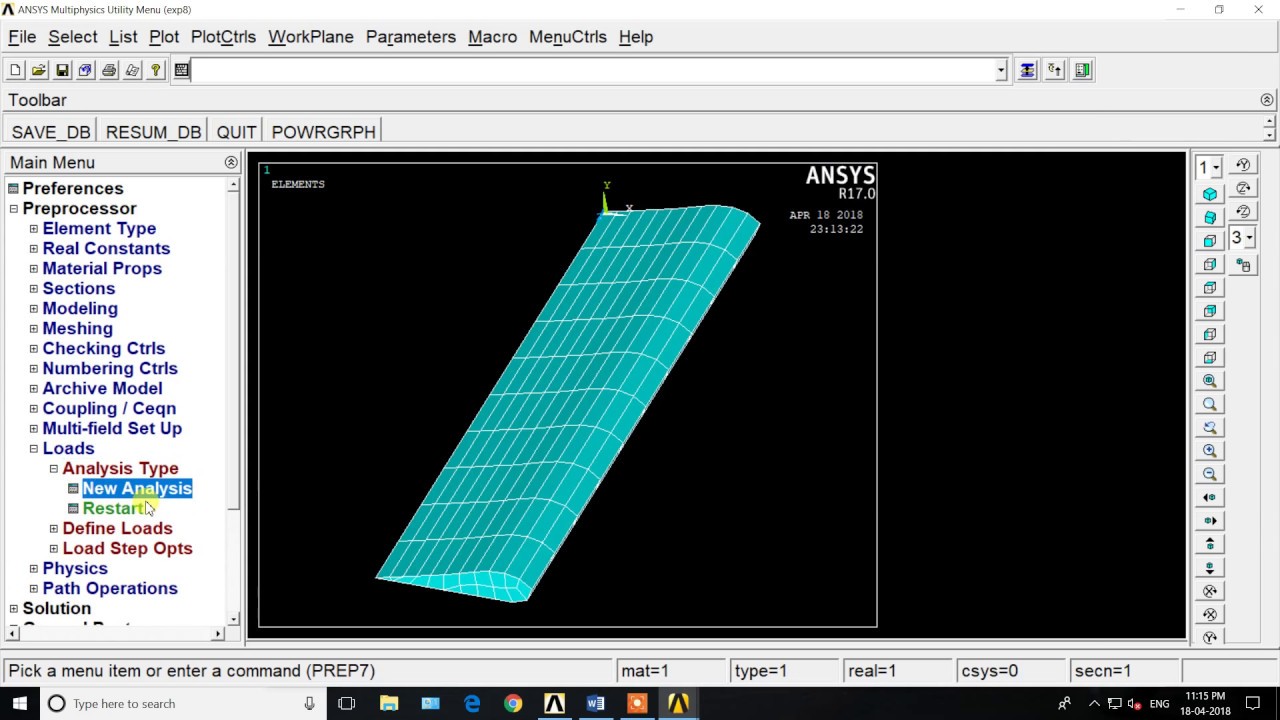1280x720 pixels.
Task: Expand the Define Loads node
Action: (x=54, y=529)
